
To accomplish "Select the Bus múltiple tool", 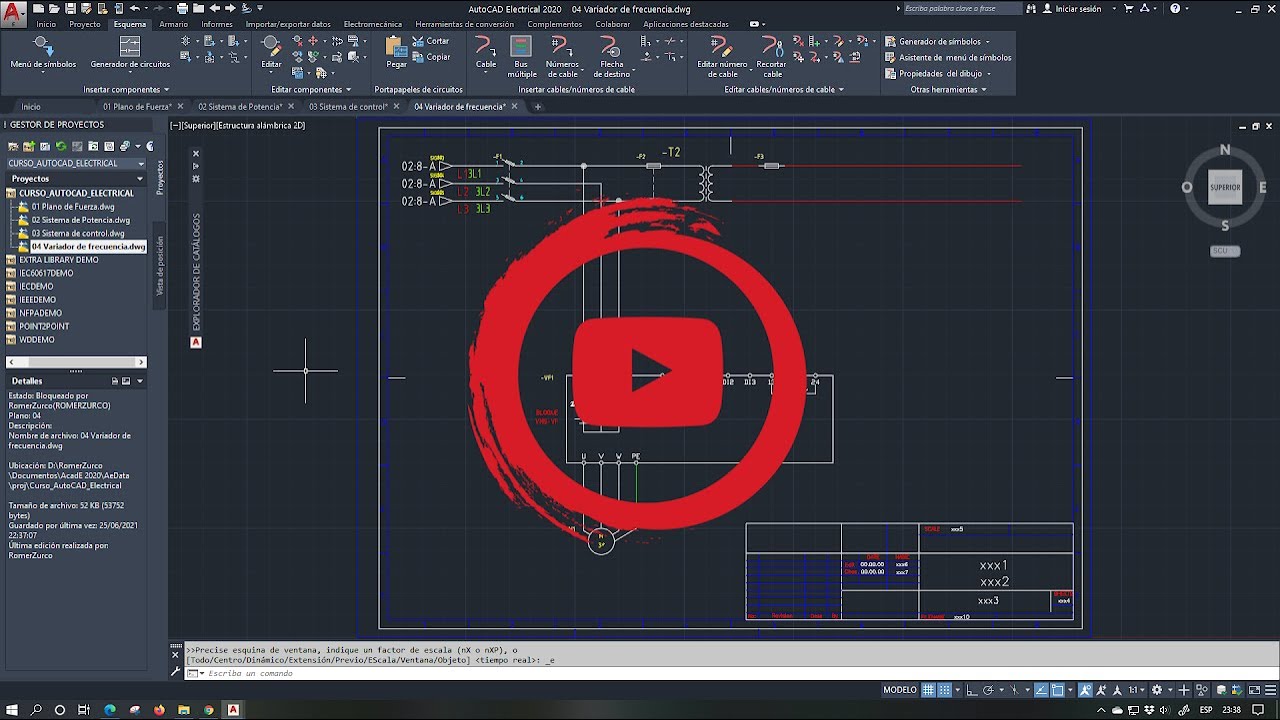I will [521, 57].
